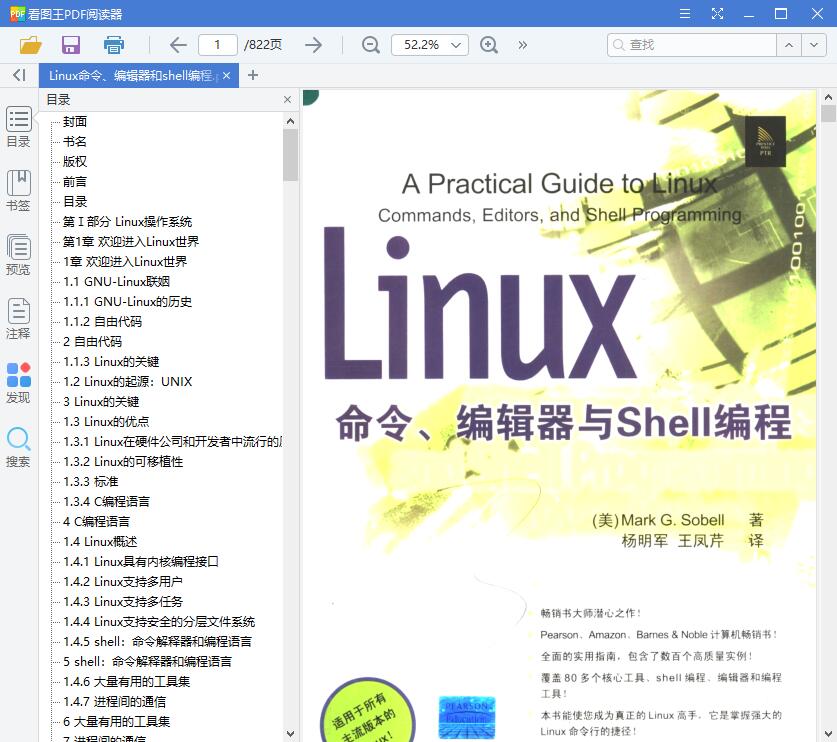Open the 书签 bookmarks panel

pos(19,191)
